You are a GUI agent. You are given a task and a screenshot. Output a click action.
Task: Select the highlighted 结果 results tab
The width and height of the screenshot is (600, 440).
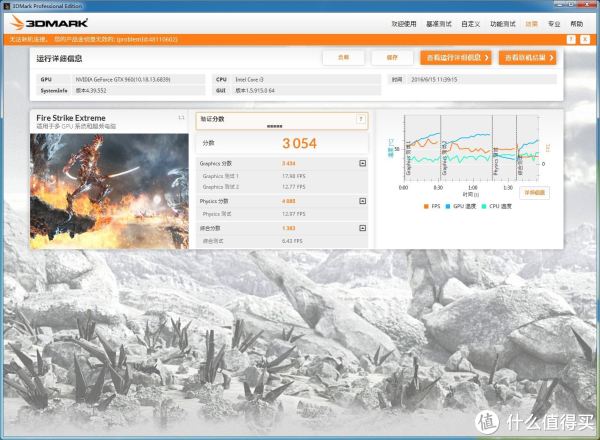click(x=532, y=24)
